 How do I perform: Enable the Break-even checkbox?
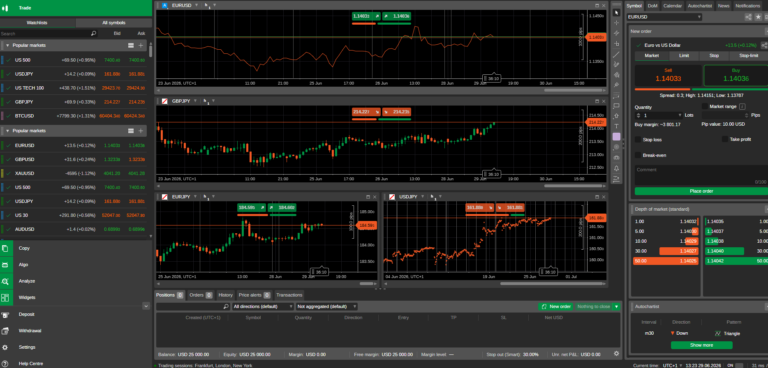click(x=638, y=155)
